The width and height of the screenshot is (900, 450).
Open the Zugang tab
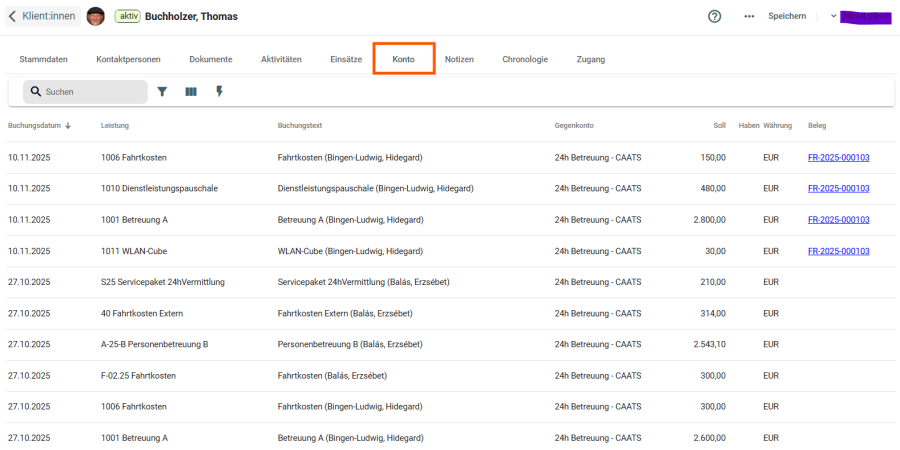coord(591,59)
